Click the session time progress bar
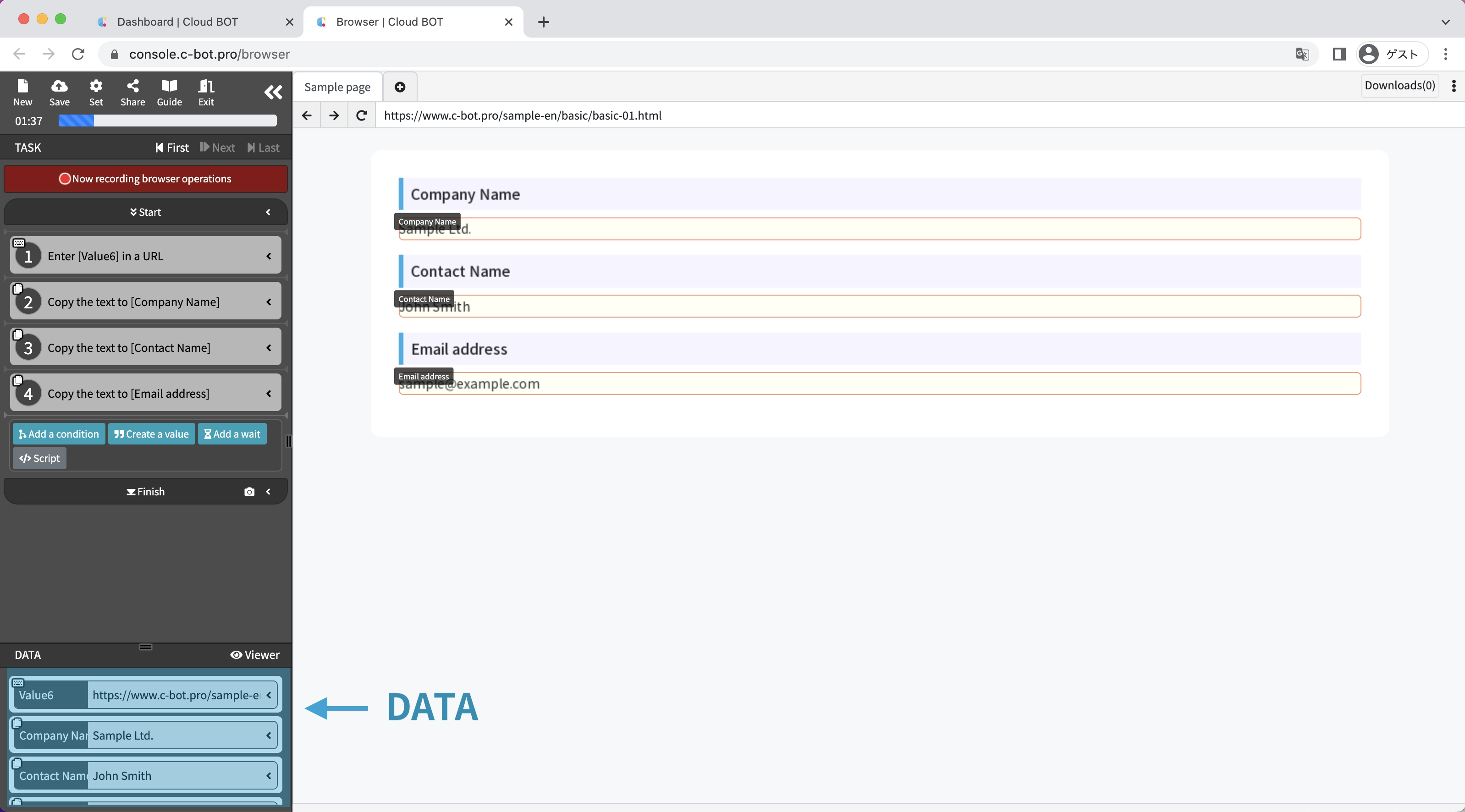 [168, 121]
